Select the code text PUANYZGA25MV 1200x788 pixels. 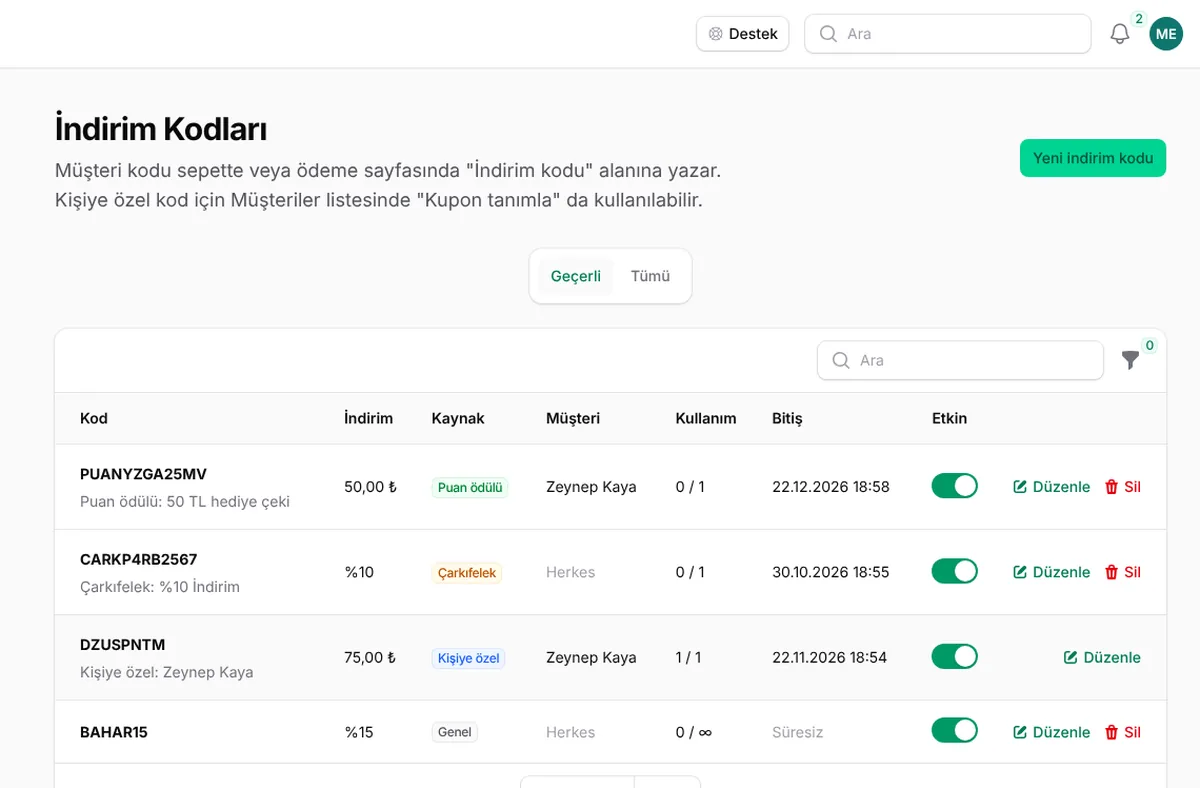coord(143,474)
